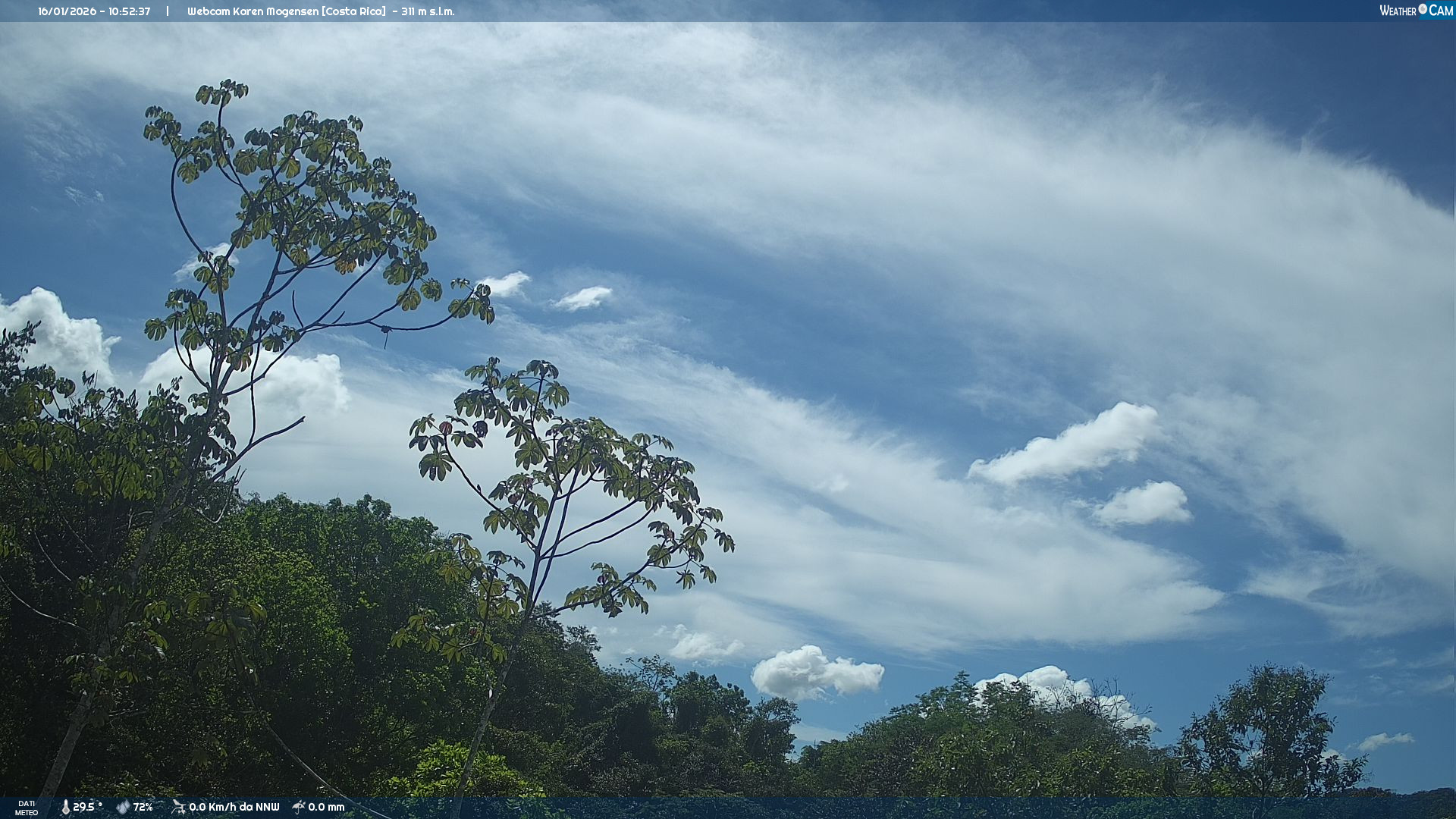
Task: Click the 16/01/2026 date timestamp
Action: [x=67, y=11]
